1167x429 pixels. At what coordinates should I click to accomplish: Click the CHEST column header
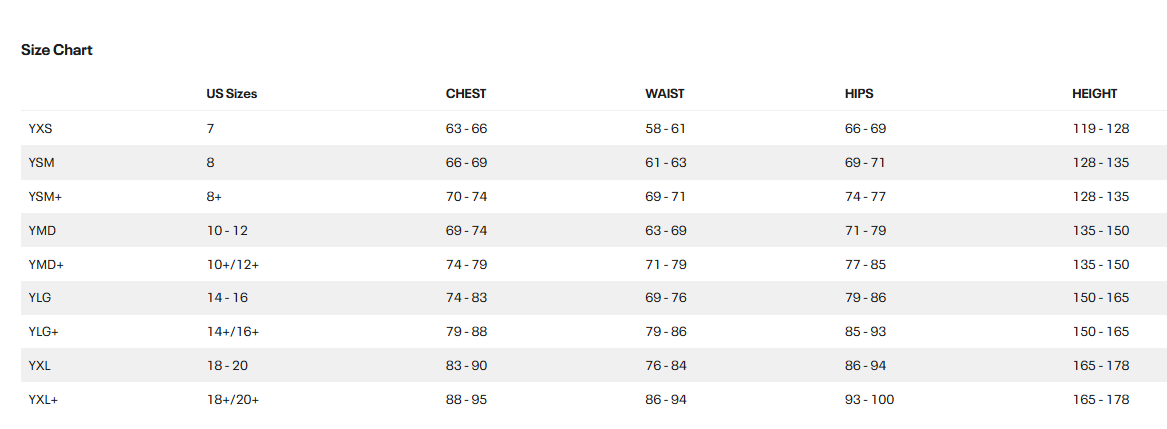pyautogui.click(x=466, y=94)
